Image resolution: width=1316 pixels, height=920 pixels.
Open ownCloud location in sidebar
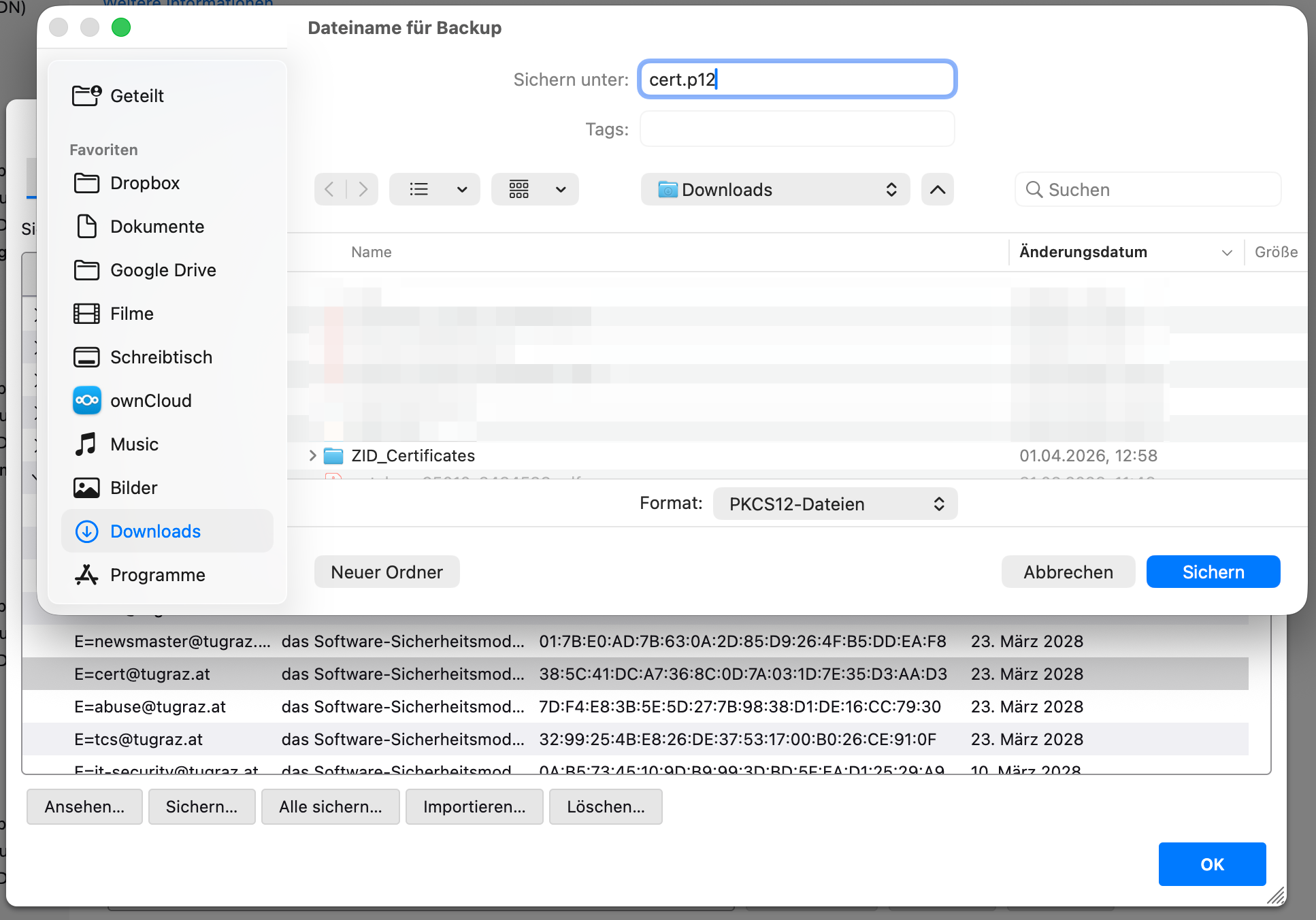[150, 401]
